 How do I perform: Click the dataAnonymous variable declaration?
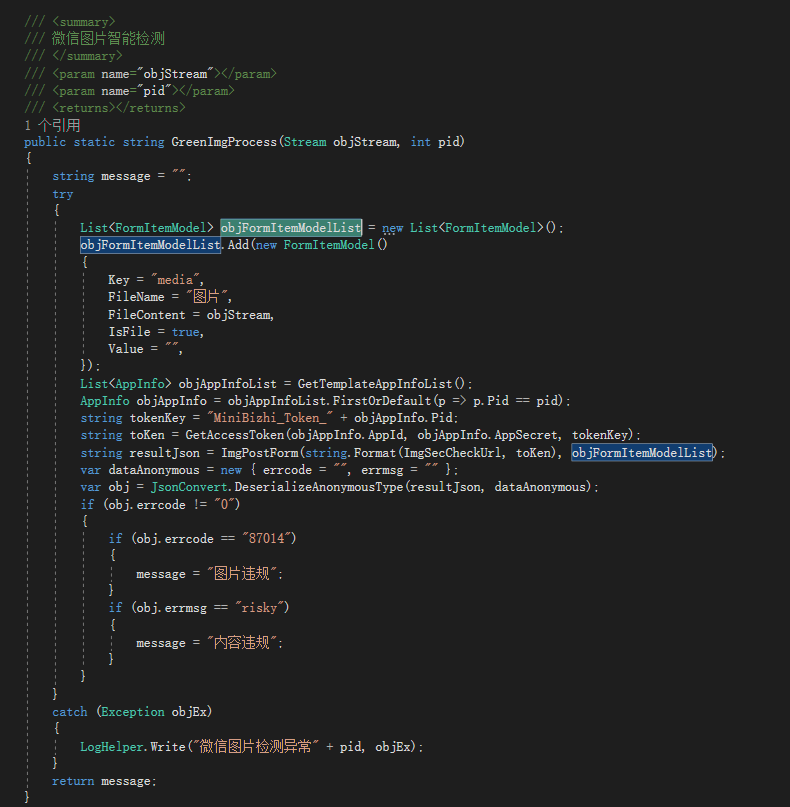154,470
